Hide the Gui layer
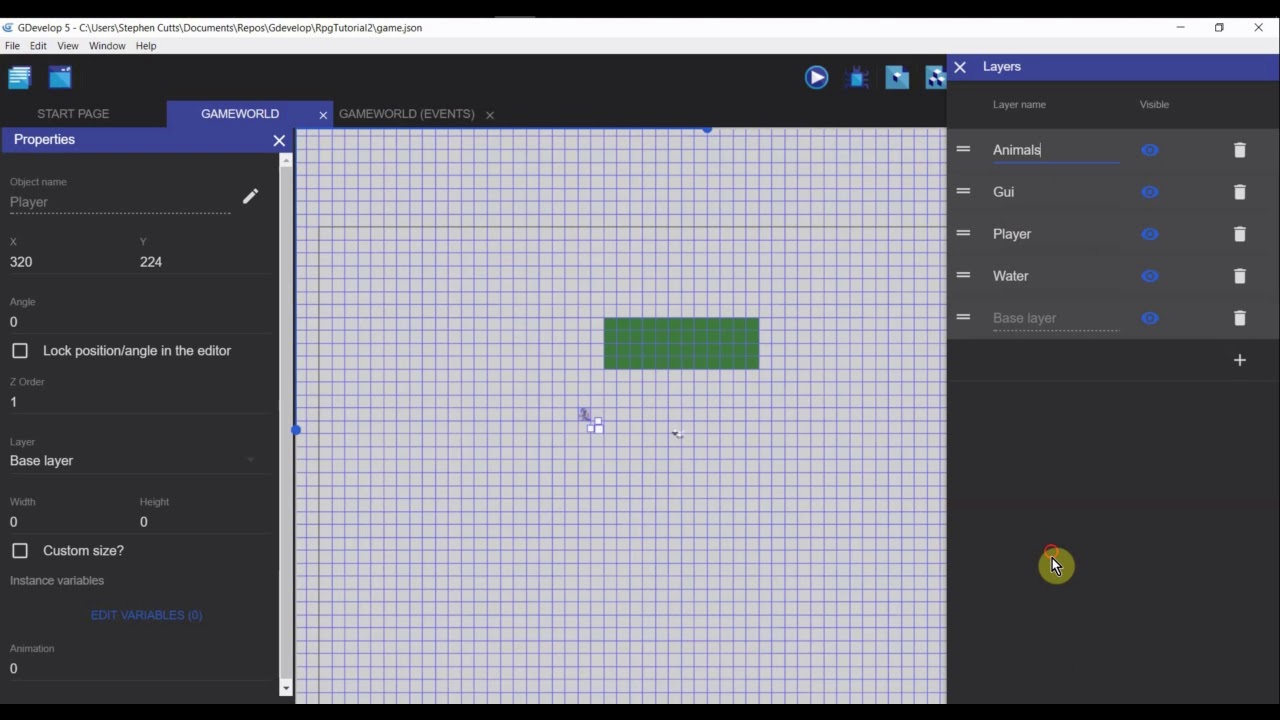The width and height of the screenshot is (1280, 720). [1150, 192]
